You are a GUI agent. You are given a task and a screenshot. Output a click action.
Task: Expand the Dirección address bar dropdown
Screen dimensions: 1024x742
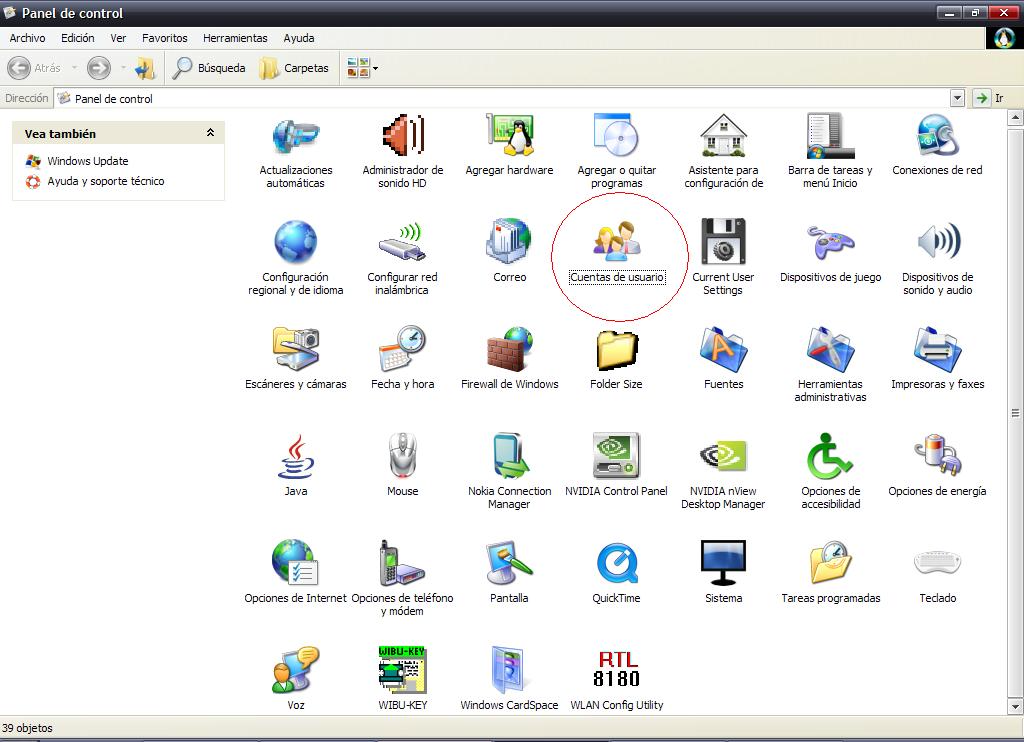pos(957,98)
